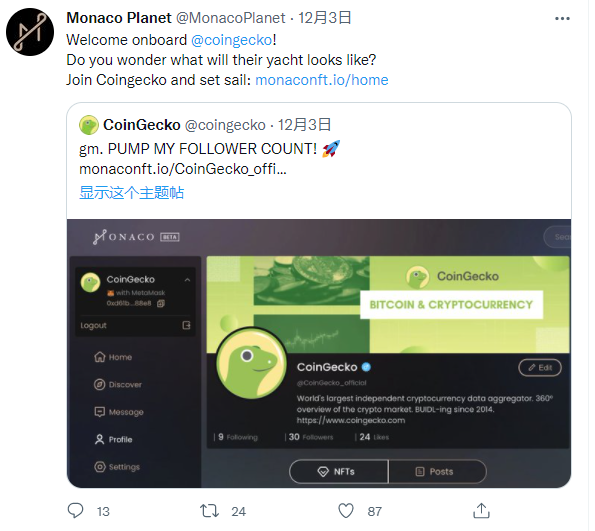Viewport: 595px width, 531px height.
Task: Open the monaconft.io/home link
Action: point(322,80)
